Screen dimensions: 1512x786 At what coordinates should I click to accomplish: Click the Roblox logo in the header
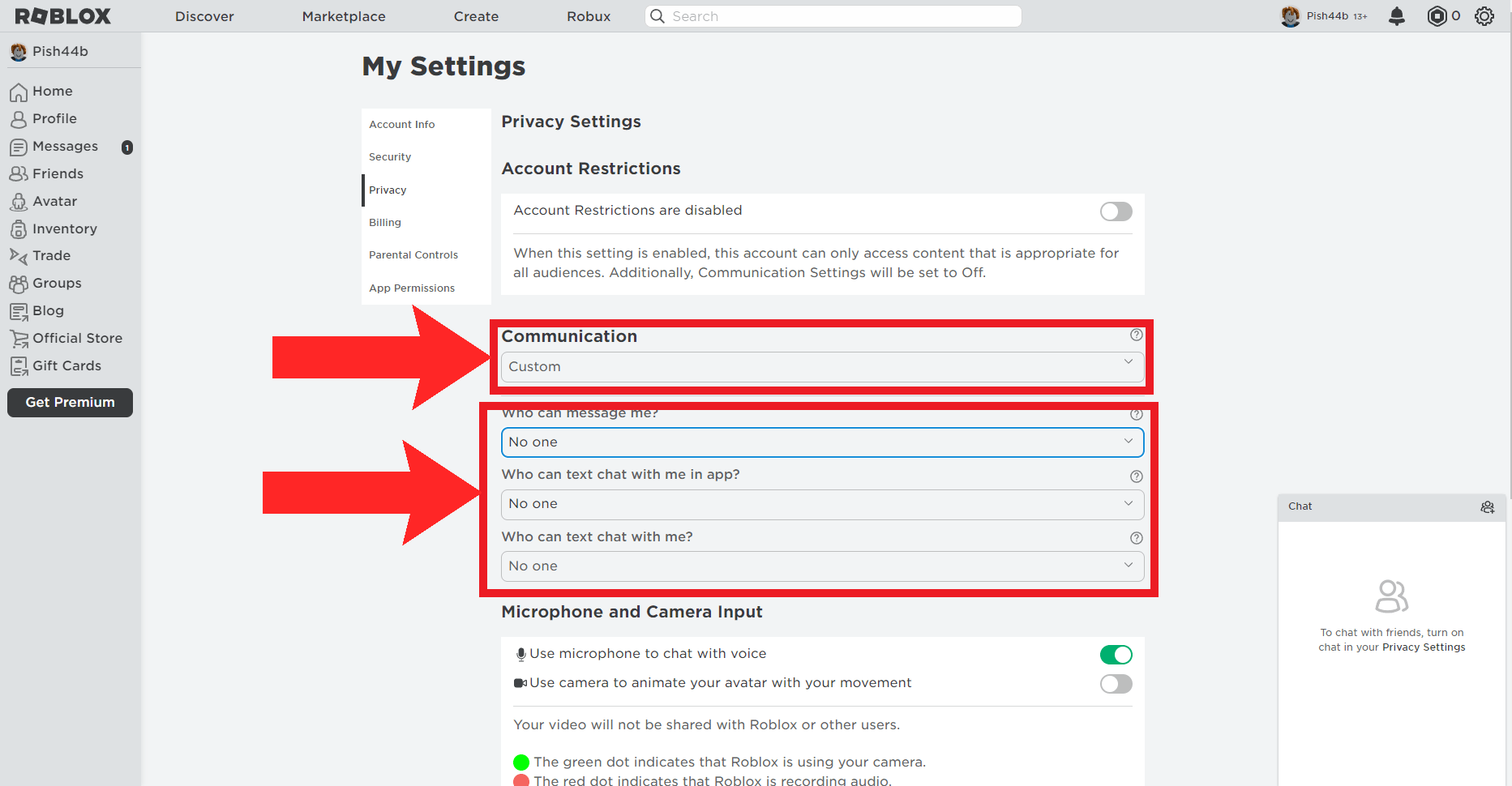62,16
